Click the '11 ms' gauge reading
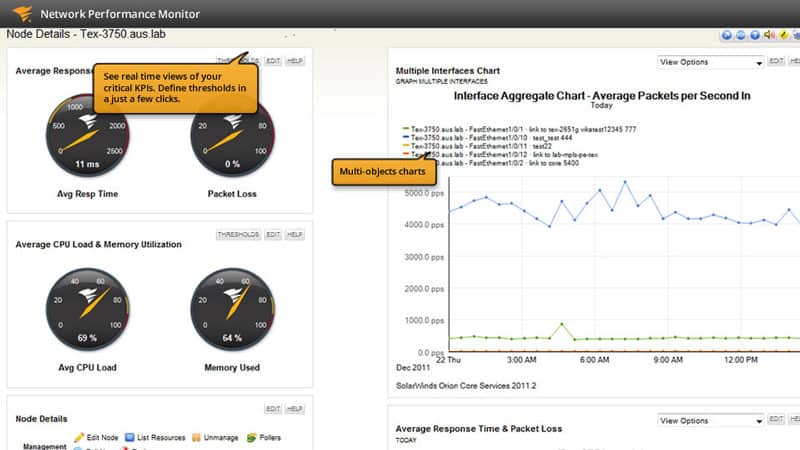This screenshot has width=800, height=450. point(87,164)
